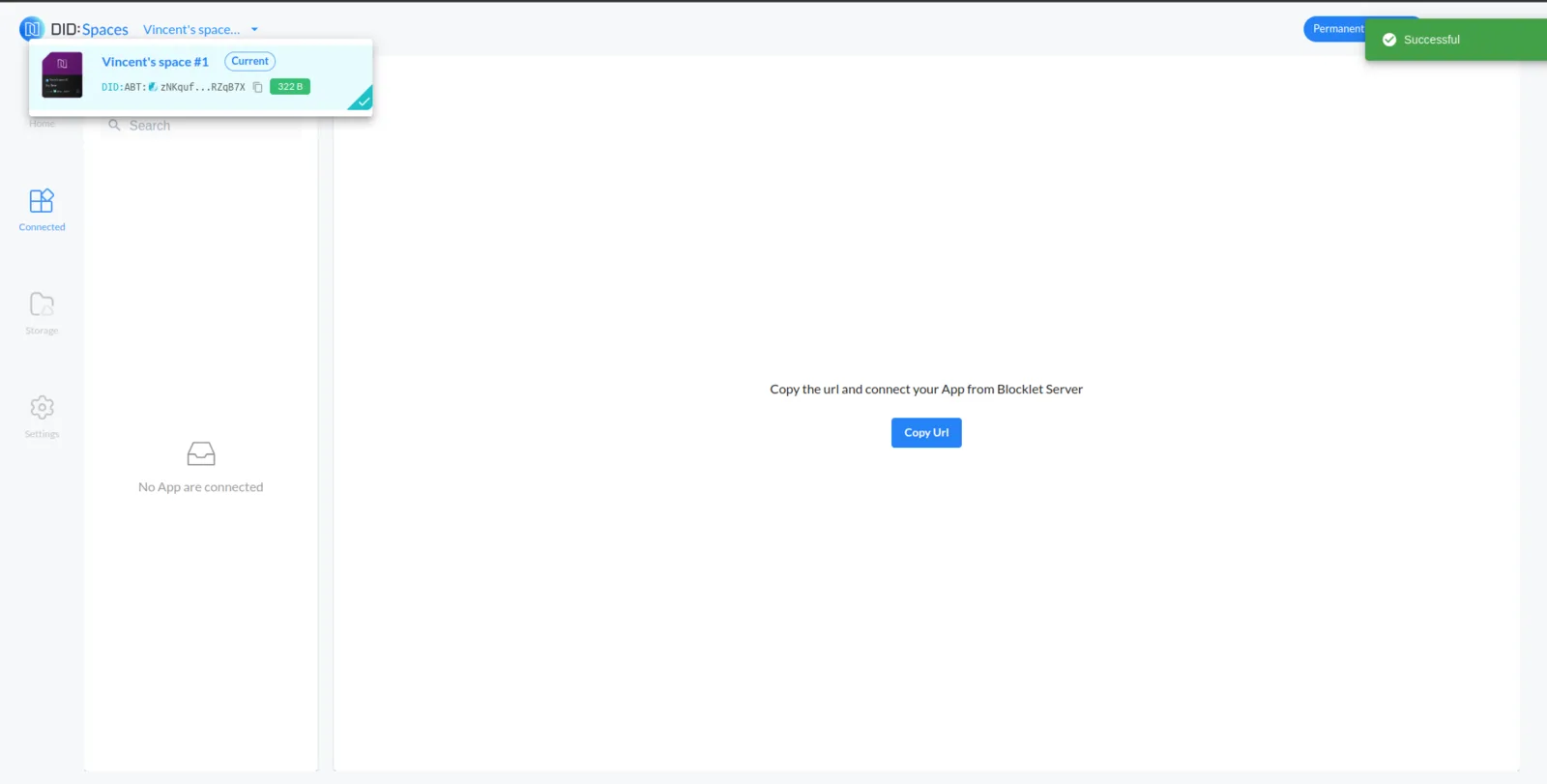1547x784 pixels.
Task: Click the search magnifier icon
Action: [114, 126]
